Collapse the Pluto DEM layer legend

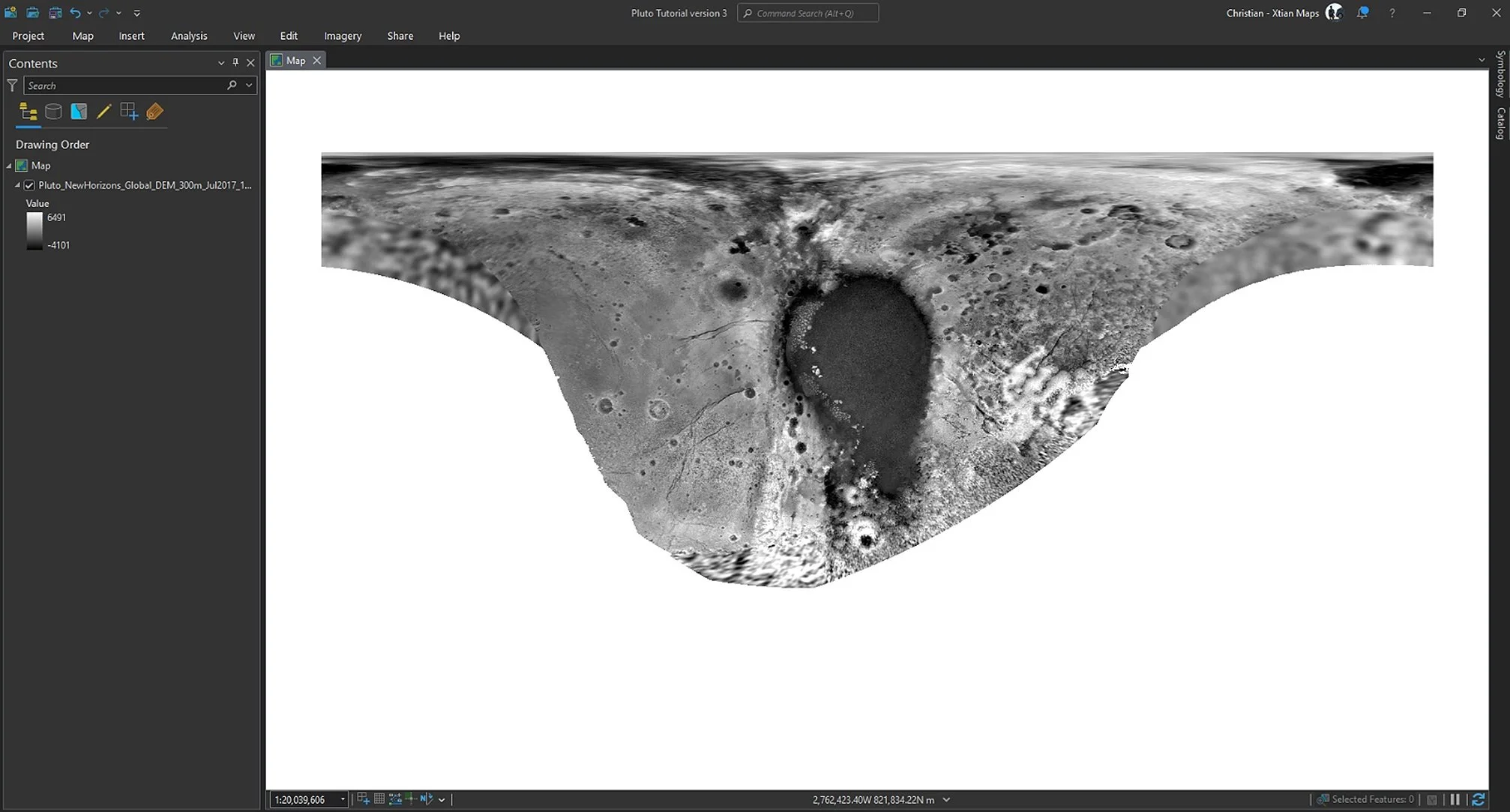[x=17, y=185]
